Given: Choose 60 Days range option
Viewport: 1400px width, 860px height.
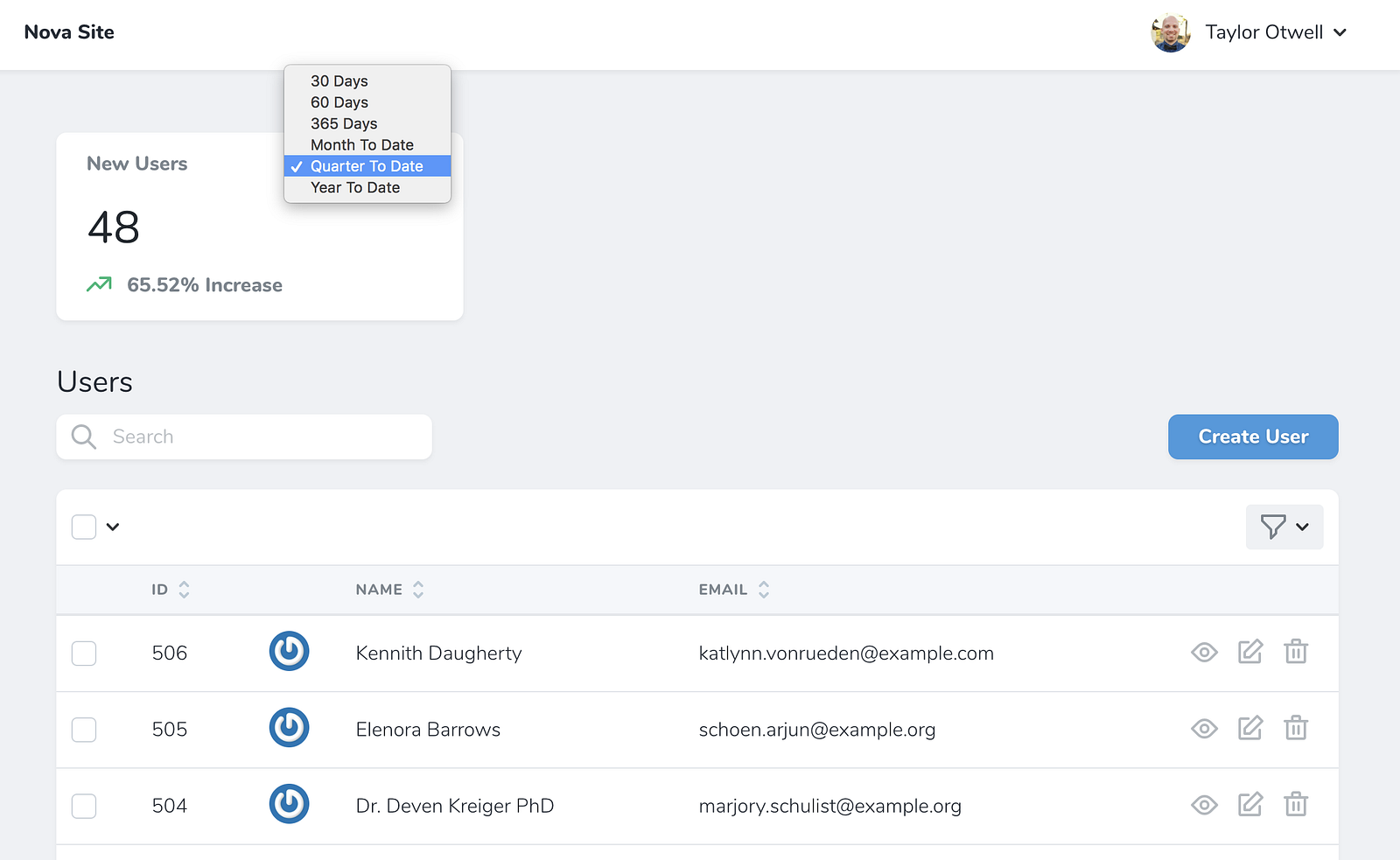Looking at the screenshot, I should click(367, 102).
